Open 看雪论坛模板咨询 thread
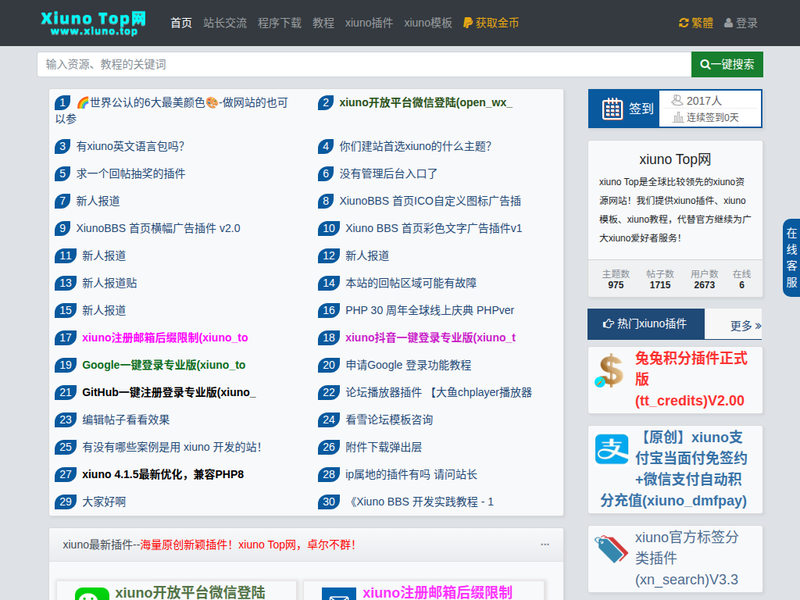The image size is (800, 600). click(x=389, y=420)
